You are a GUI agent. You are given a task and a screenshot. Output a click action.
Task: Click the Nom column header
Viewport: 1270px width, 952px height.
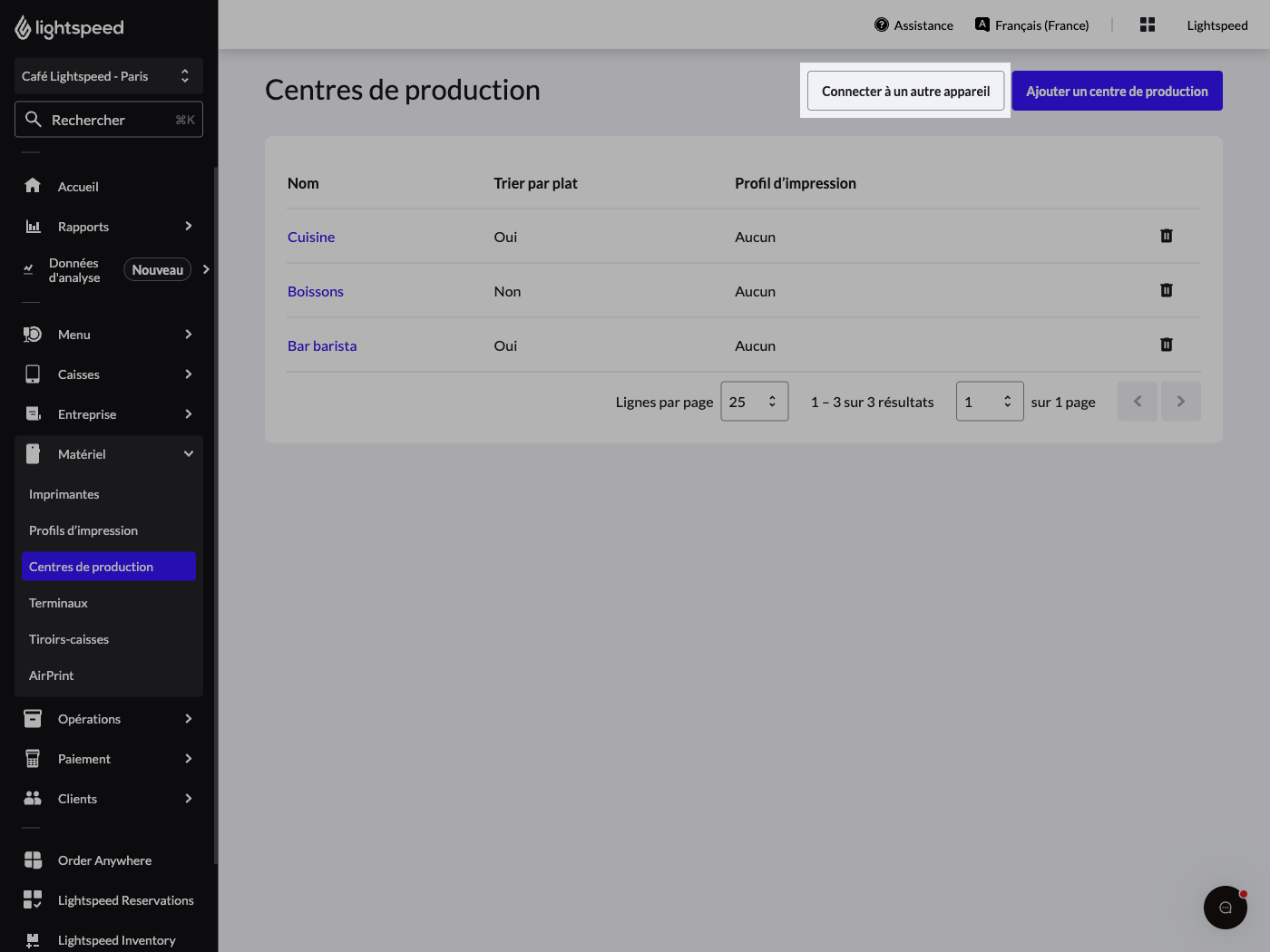(303, 183)
